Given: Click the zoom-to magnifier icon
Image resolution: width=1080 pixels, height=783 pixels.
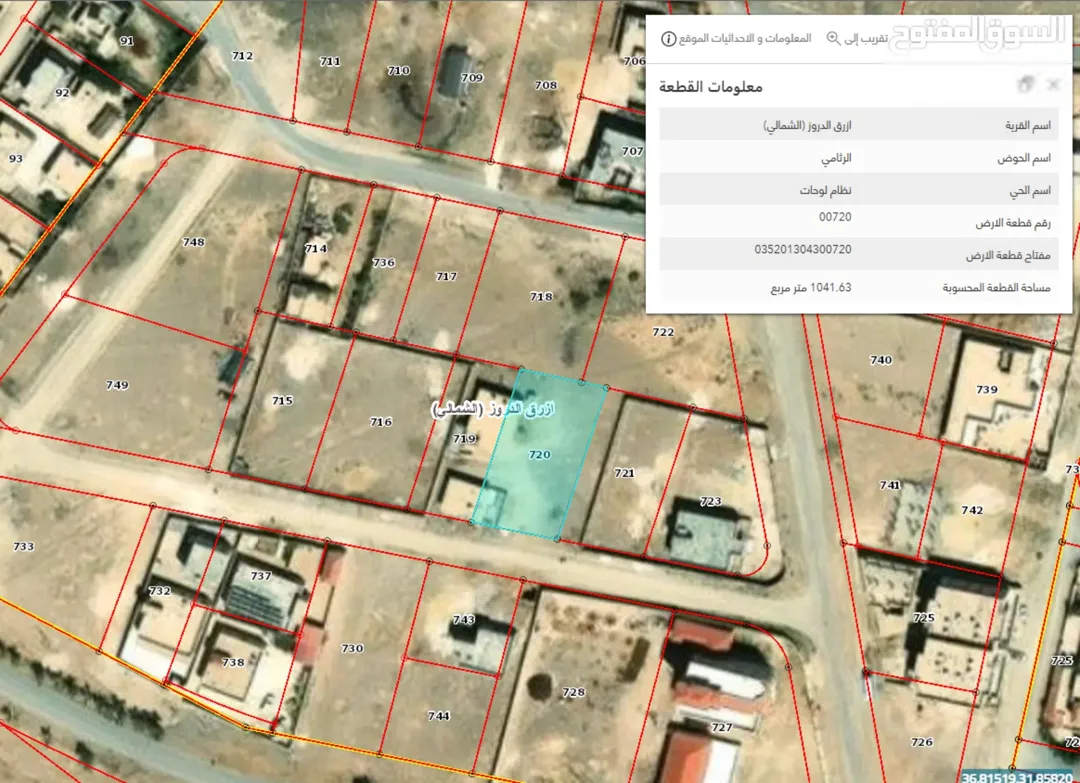Looking at the screenshot, I should (833, 39).
